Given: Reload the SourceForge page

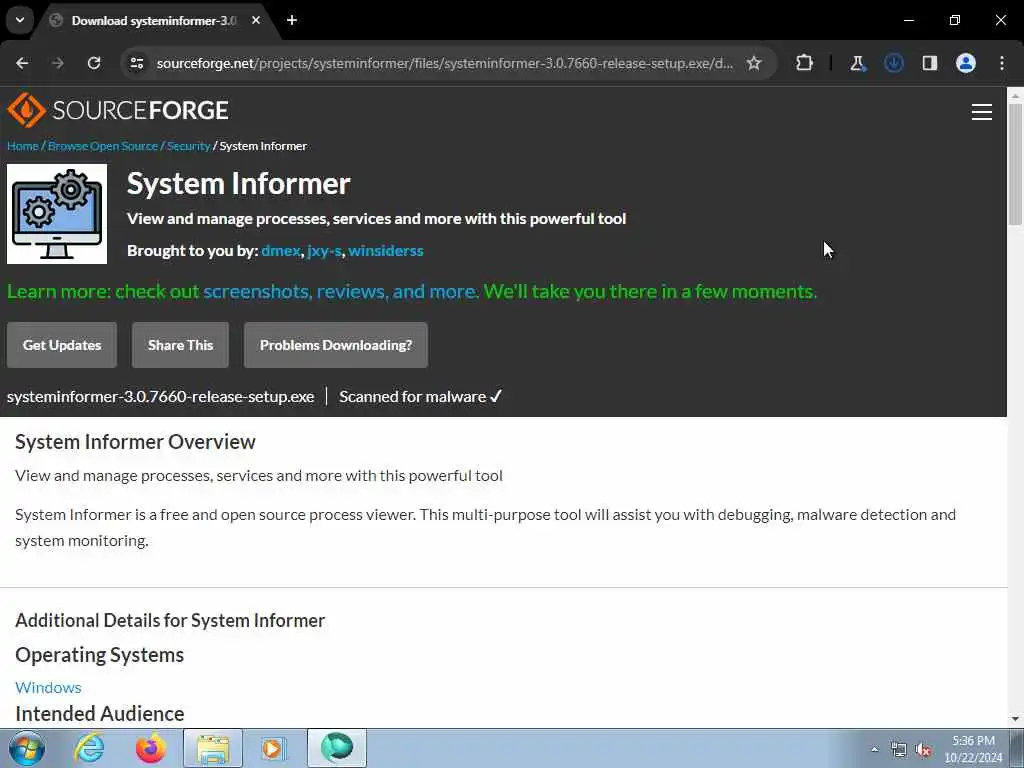Looking at the screenshot, I should [x=94, y=63].
